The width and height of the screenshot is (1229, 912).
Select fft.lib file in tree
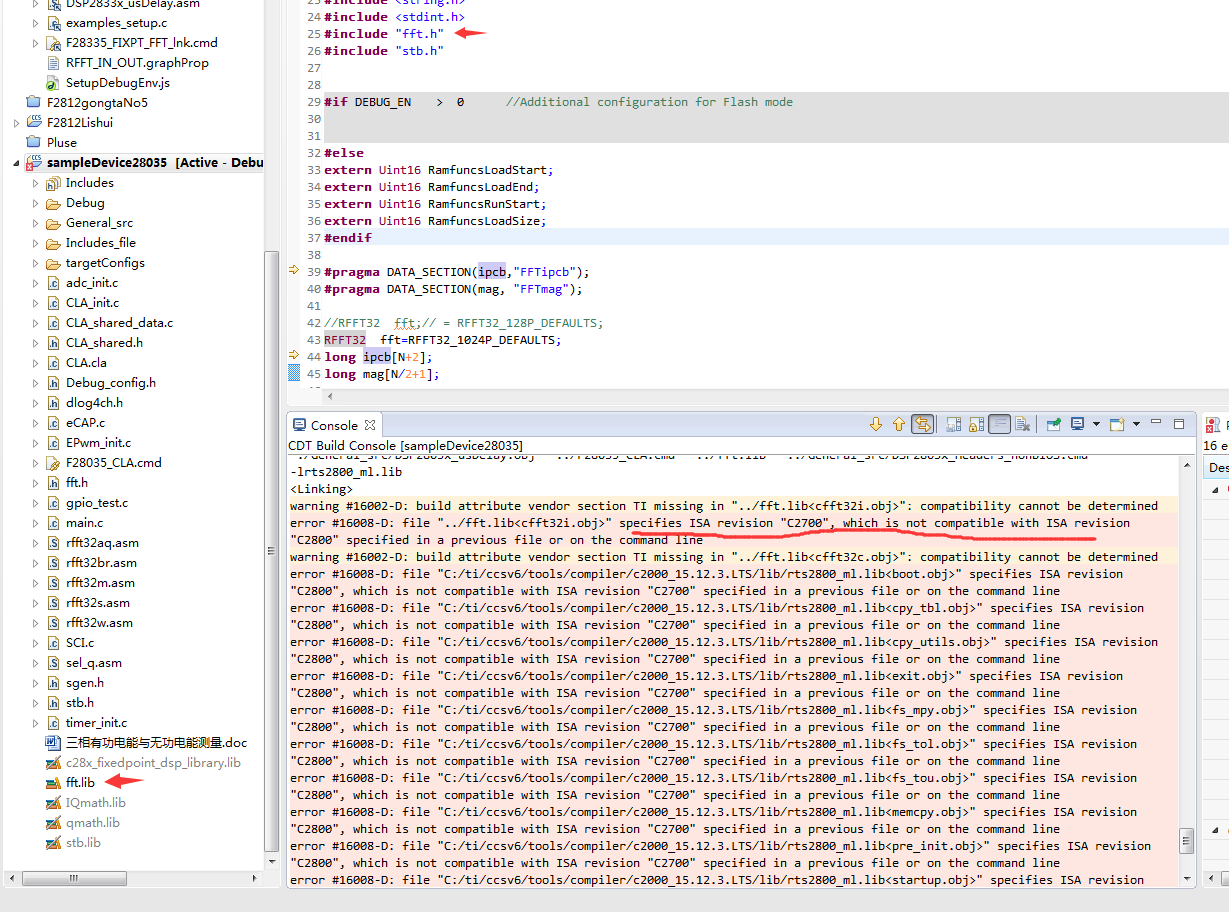coord(80,782)
